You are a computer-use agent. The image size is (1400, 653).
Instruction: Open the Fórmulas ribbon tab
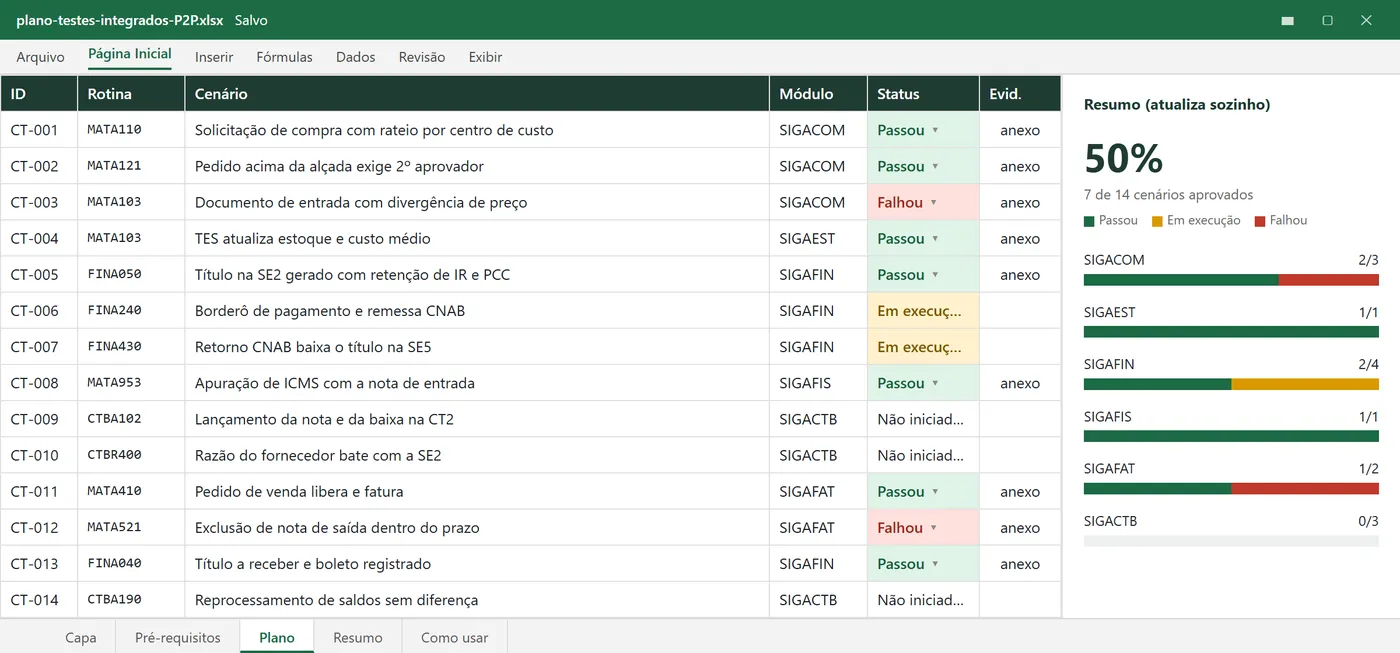coord(284,57)
